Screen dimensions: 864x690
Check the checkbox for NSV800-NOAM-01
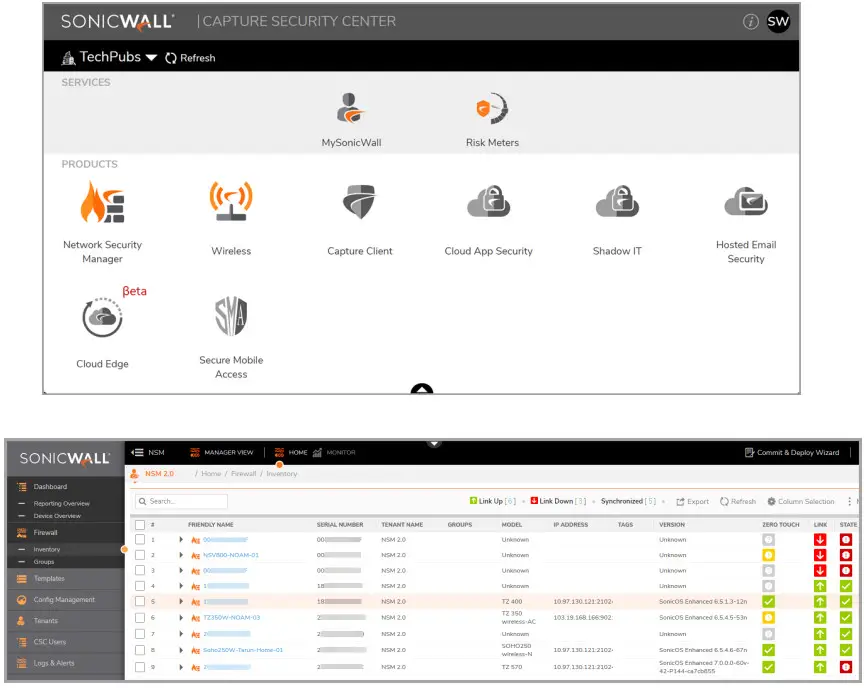(138, 555)
